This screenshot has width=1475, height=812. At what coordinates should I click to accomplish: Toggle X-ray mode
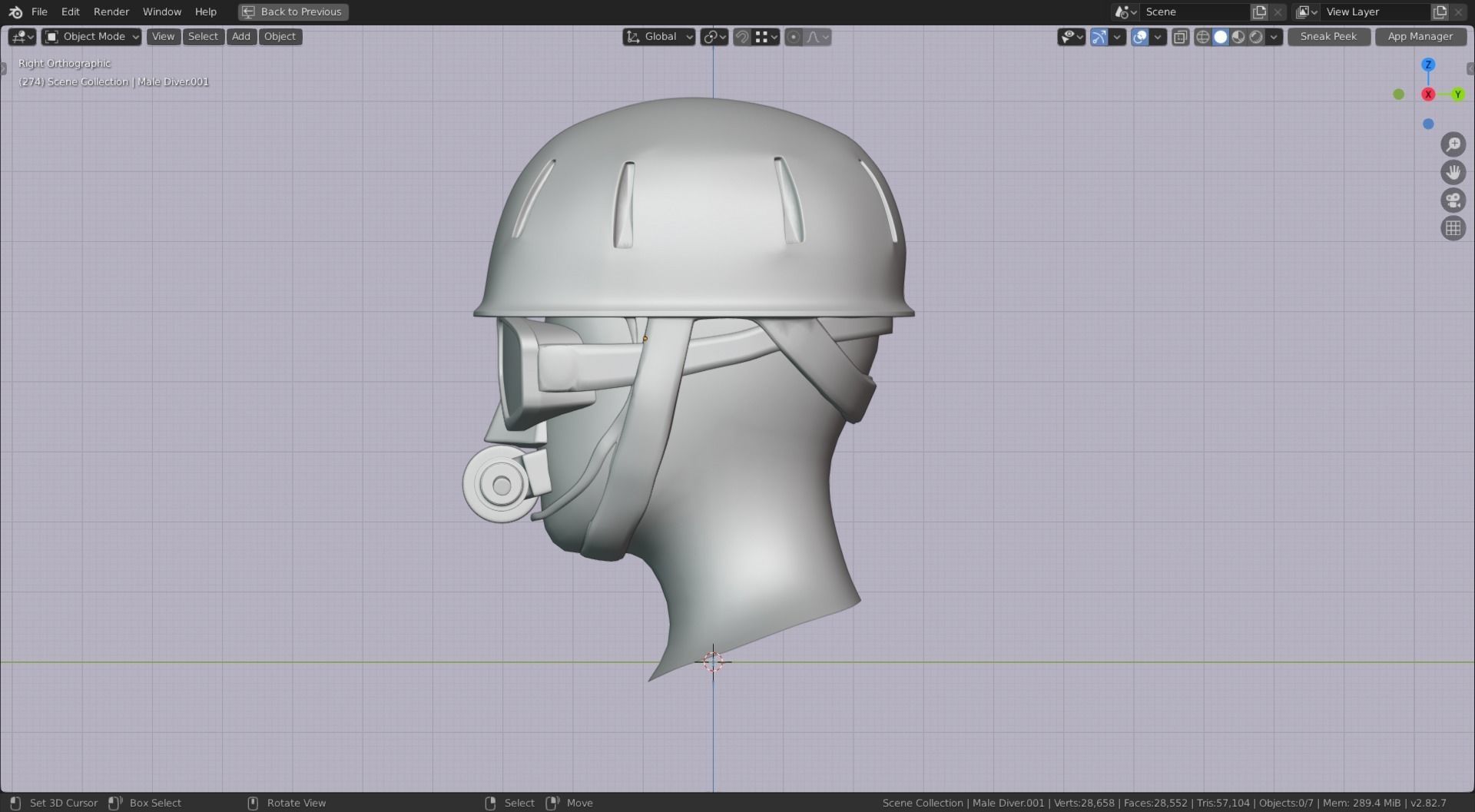coord(1181,36)
